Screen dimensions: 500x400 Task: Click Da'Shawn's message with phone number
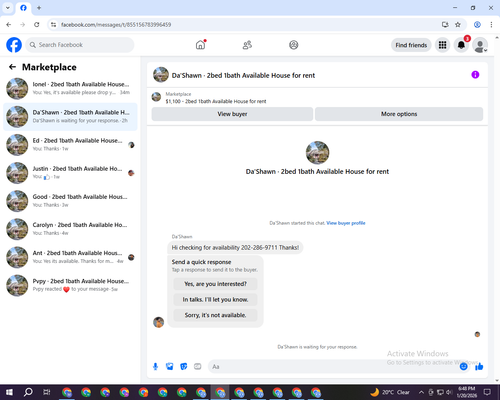point(235,248)
